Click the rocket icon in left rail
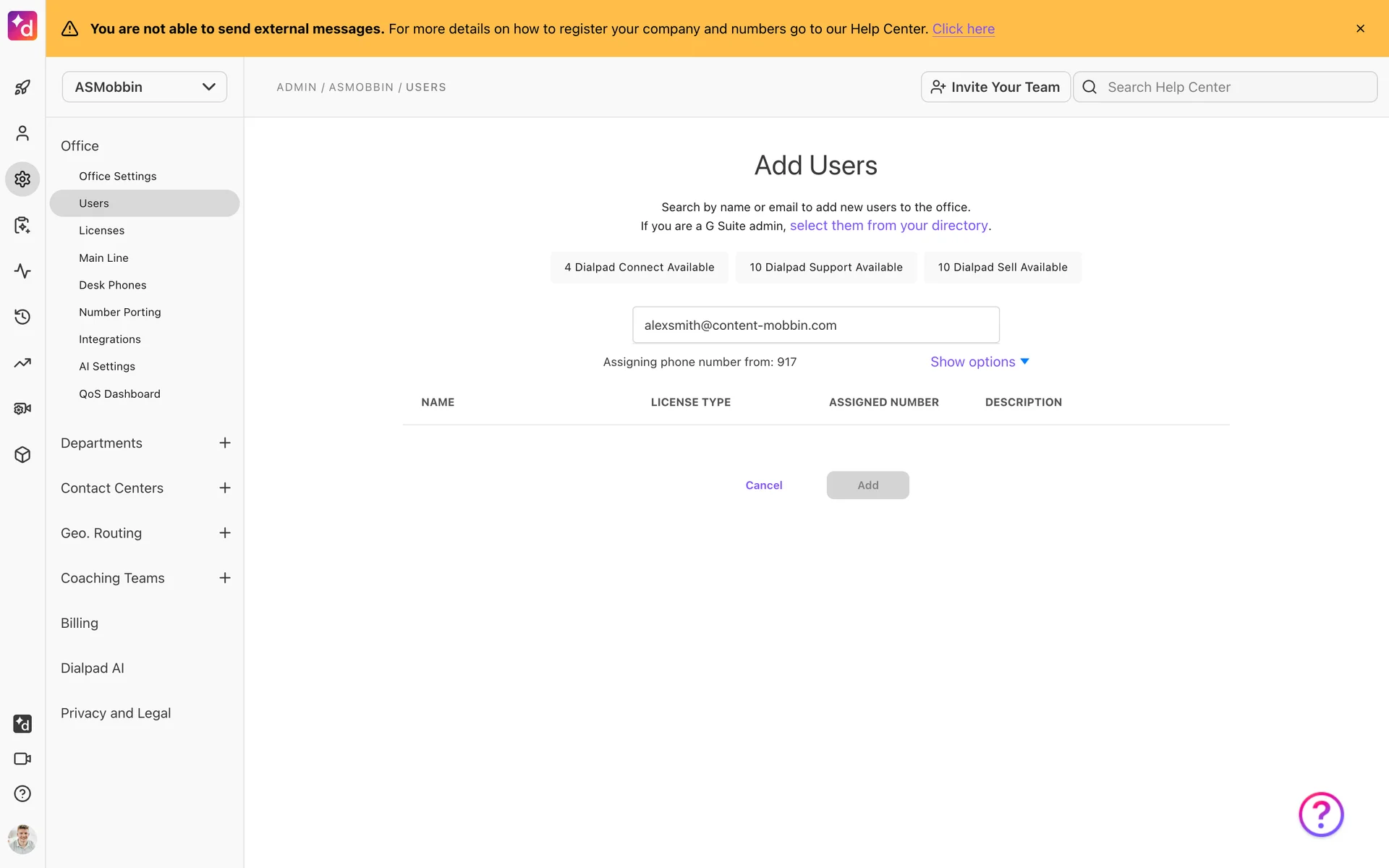Image resolution: width=1389 pixels, height=868 pixels. click(22, 88)
